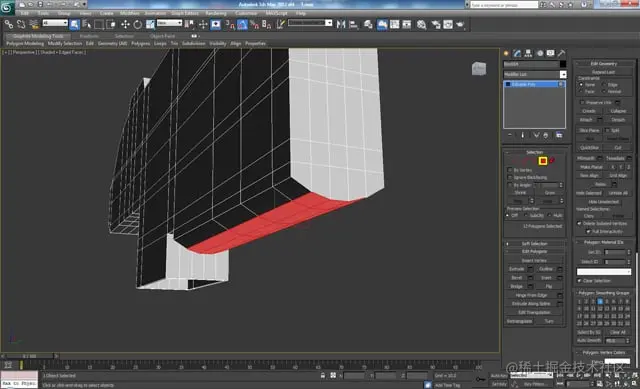Open the reference coordinate system dropdown
The width and height of the screenshot is (640, 389).
tap(169, 23)
